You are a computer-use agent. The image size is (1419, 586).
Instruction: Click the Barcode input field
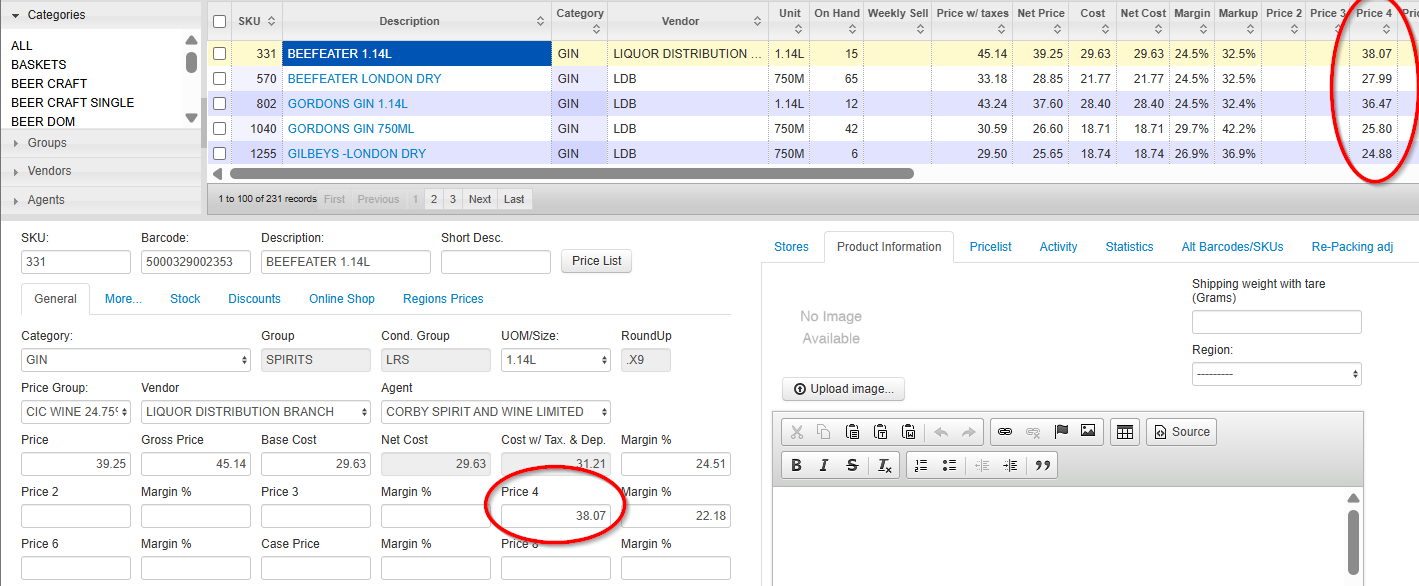(196, 262)
